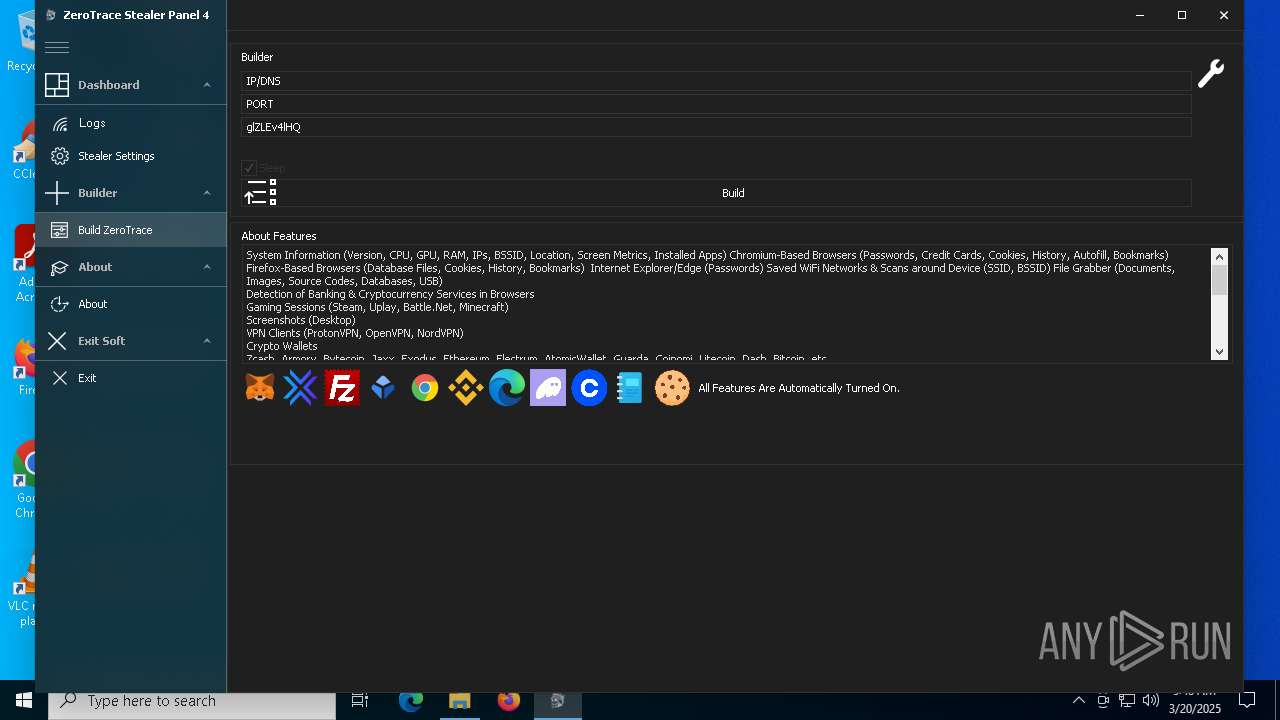
Task: Click the taskbar date 3/20/2025
Action: [x=1195, y=709]
